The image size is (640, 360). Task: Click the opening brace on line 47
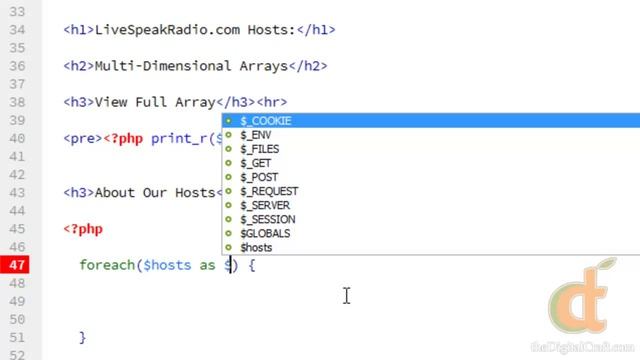252,265
